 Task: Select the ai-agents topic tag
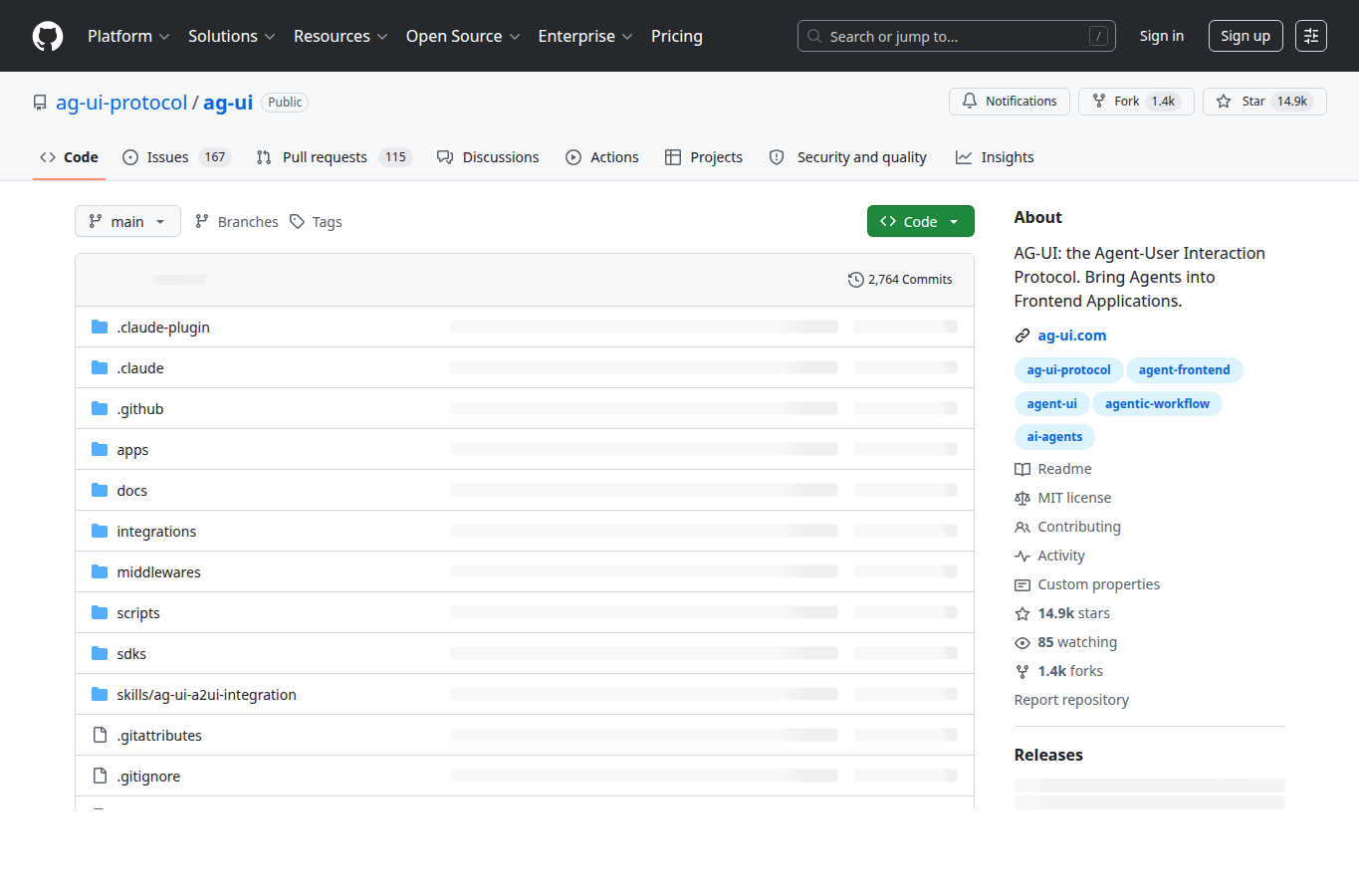coord(1054,436)
